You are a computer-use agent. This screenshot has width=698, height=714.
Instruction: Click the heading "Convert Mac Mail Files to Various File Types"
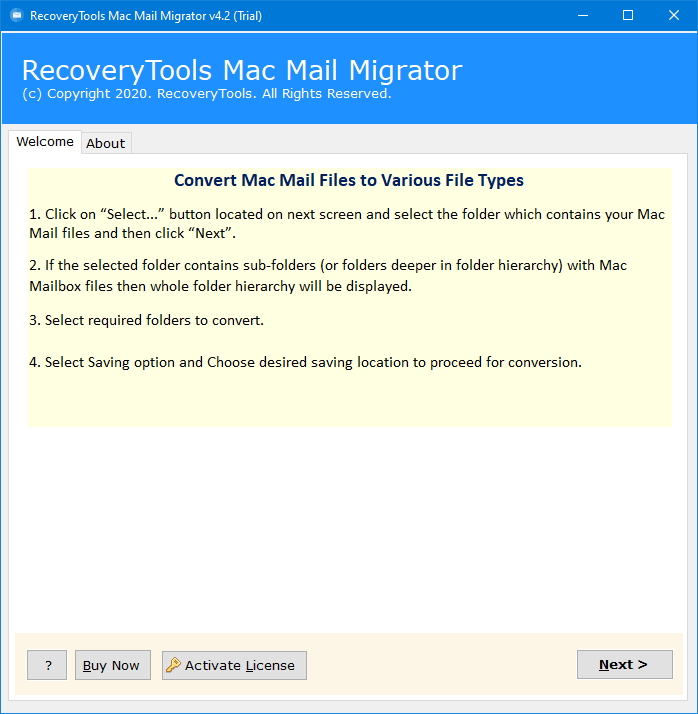click(x=349, y=180)
